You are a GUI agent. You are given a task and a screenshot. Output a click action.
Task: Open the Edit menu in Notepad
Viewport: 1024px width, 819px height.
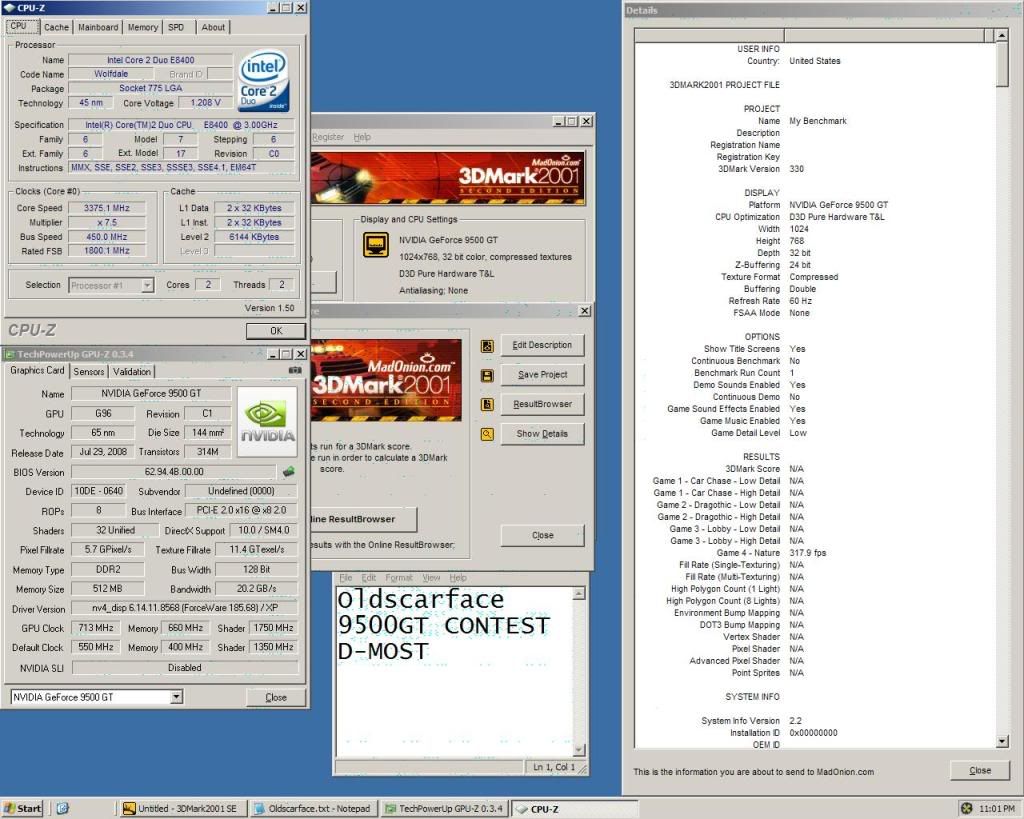point(369,578)
